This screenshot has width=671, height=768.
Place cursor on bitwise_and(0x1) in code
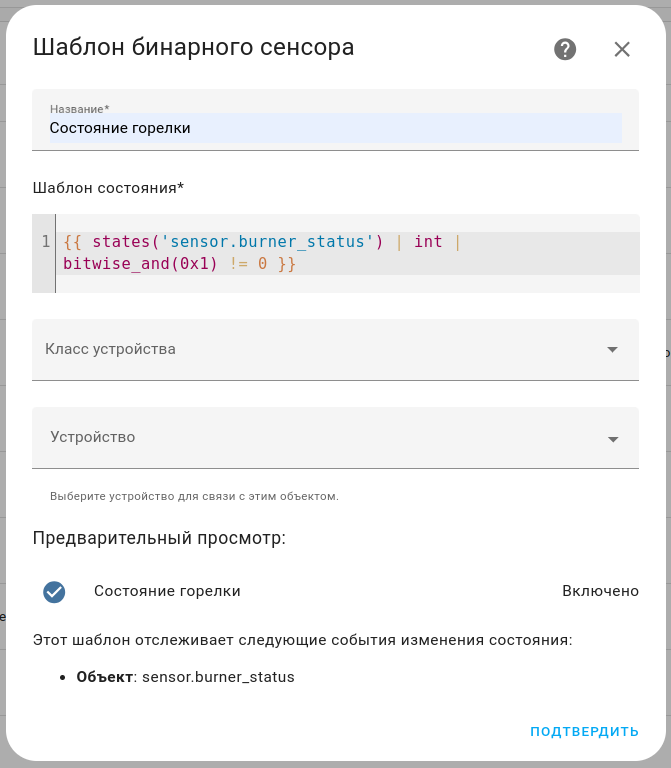point(140,264)
